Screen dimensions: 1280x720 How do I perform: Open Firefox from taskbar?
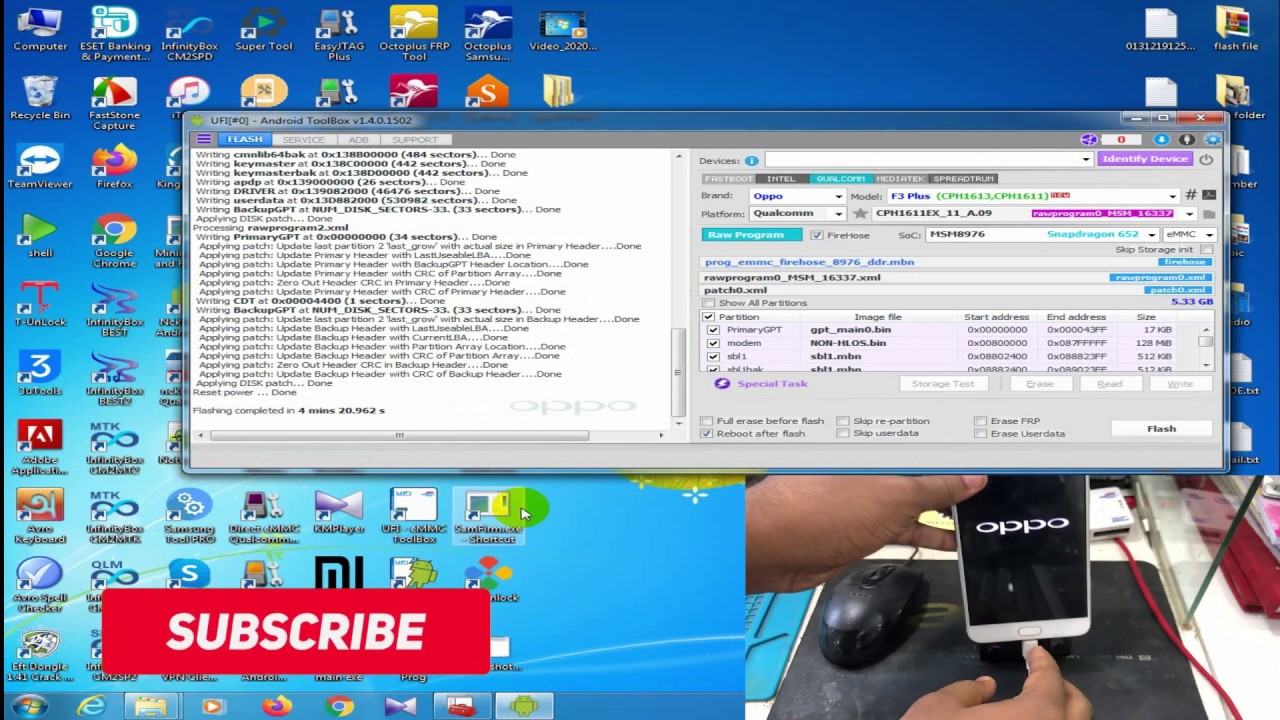pos(277,706)
